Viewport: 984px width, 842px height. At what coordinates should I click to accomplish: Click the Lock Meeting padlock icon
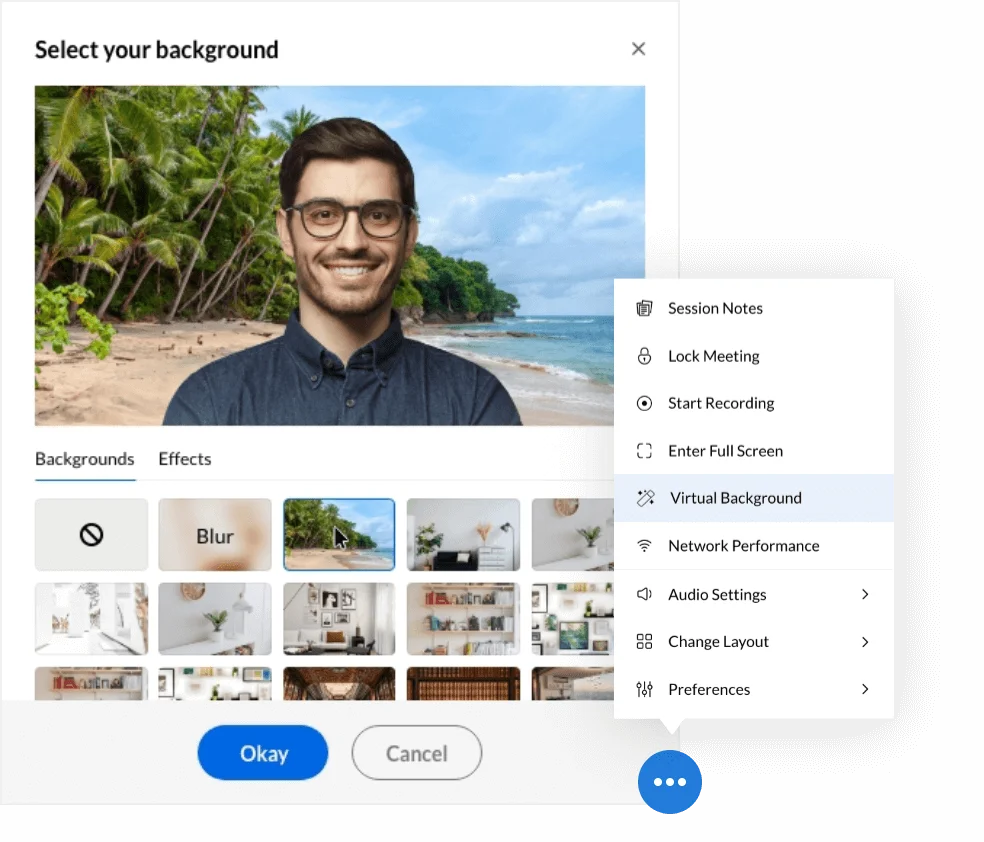click(645, 356)
